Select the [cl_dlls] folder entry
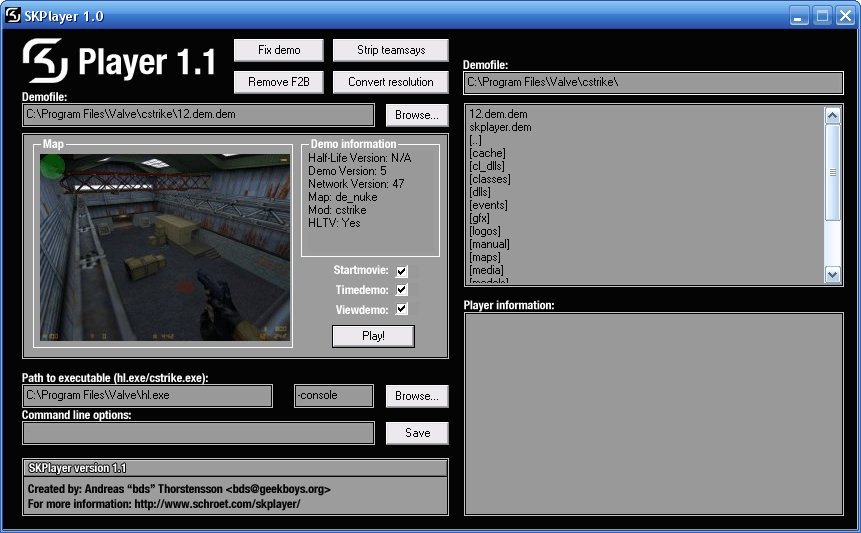The image size is (861, 533). tap(487, 166)
